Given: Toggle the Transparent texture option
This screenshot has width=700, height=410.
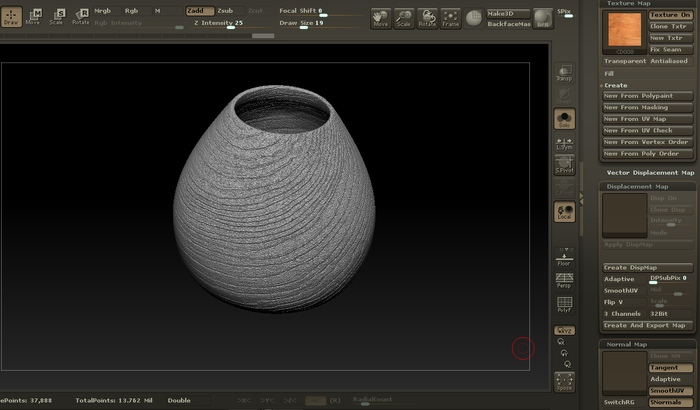Looking at the screenshot, I should [x=625, y=61].
